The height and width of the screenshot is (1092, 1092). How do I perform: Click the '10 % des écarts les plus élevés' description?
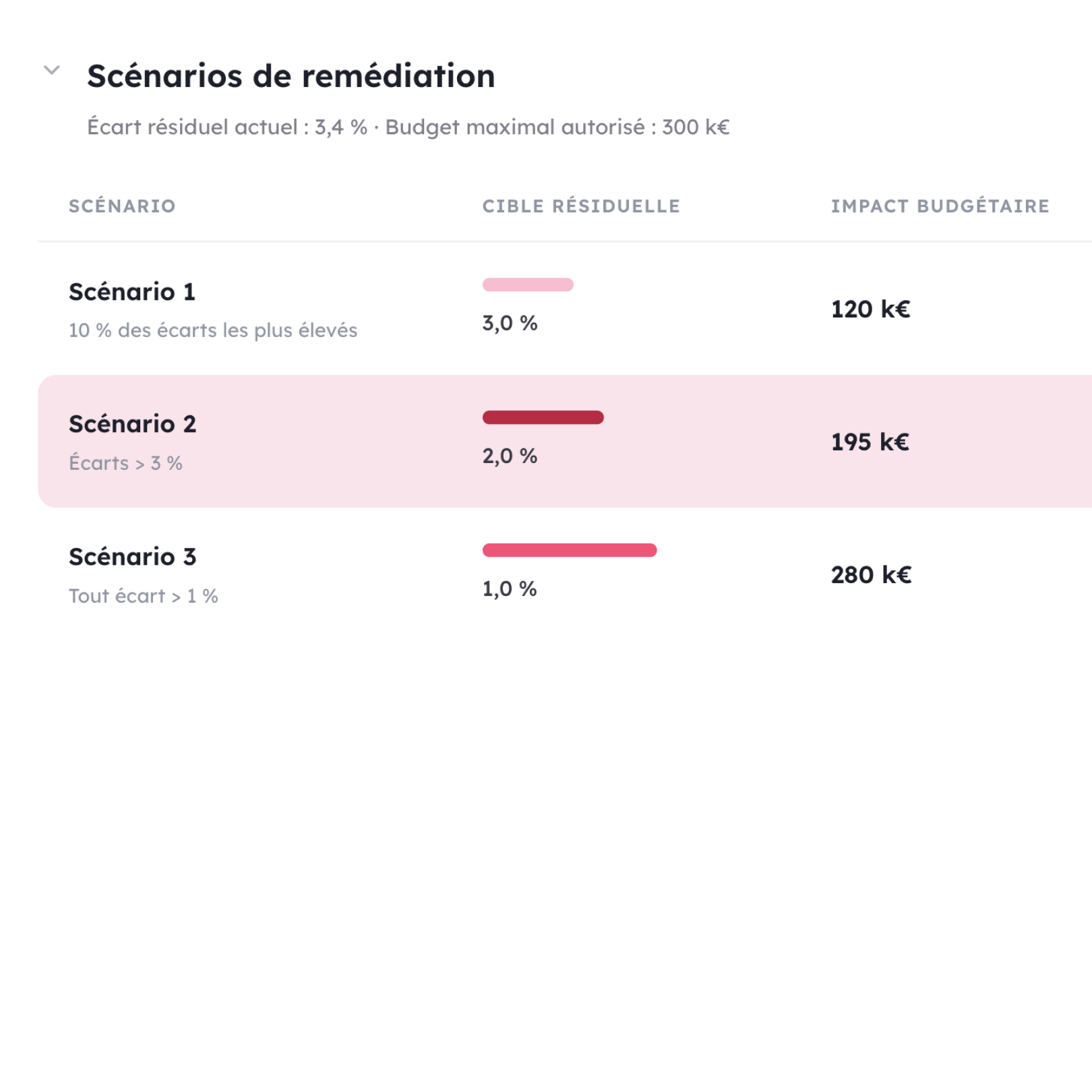click(213, 330)
